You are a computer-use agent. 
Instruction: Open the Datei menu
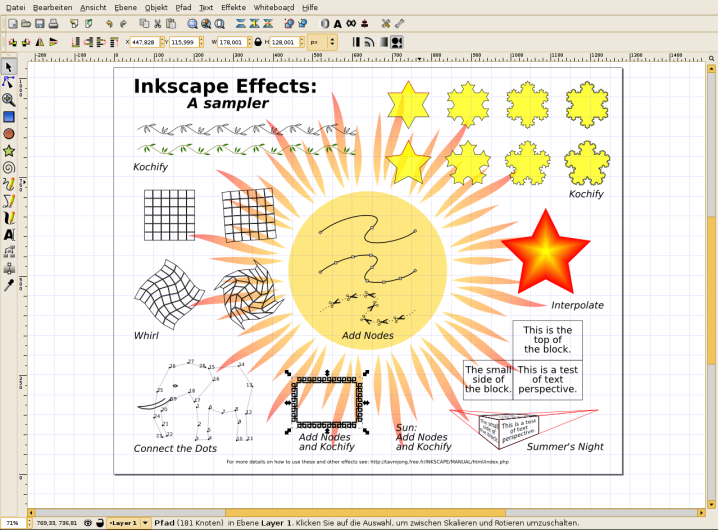coord(16,7)
